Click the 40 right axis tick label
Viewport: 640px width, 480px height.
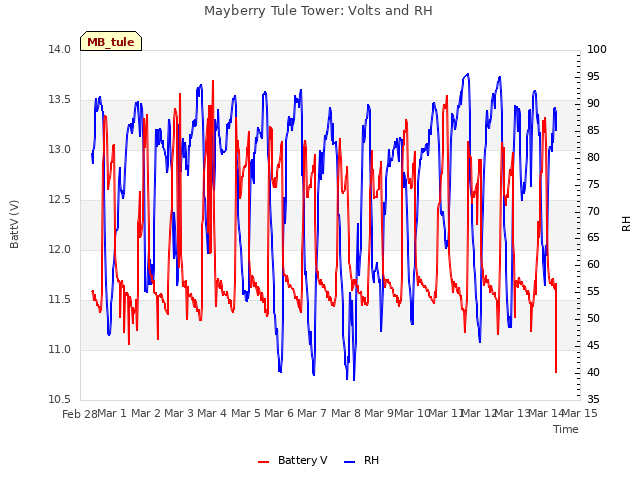click(x=593, y=372)
